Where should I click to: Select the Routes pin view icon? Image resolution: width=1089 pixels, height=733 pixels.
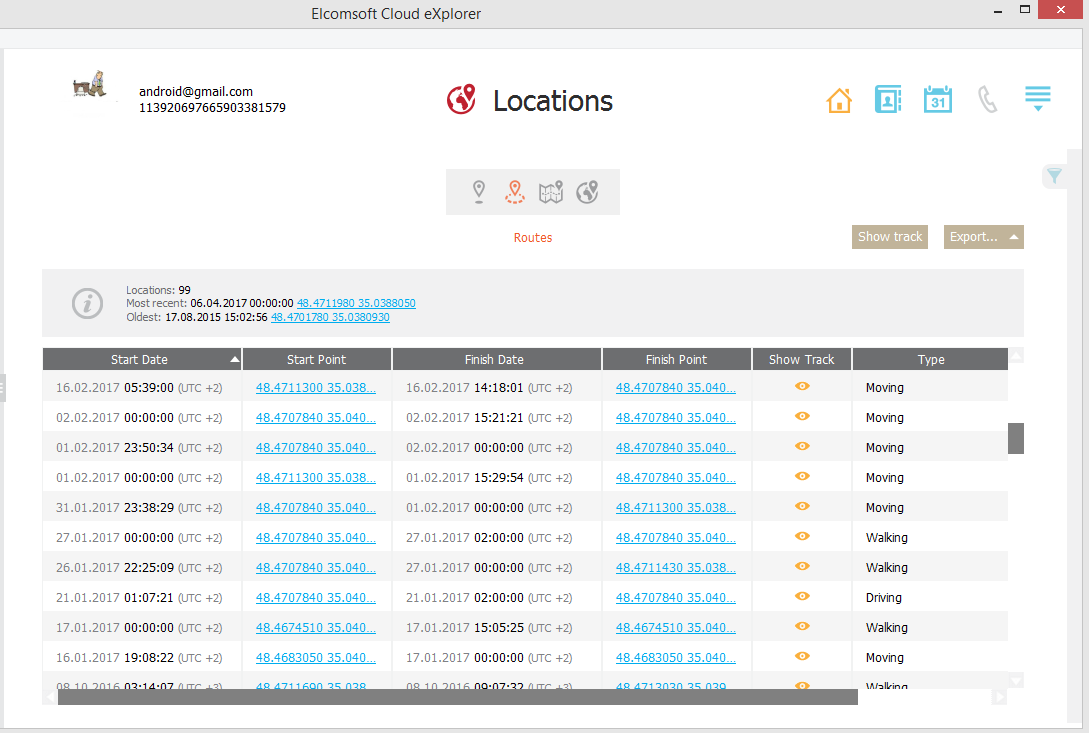pos(515,192)
